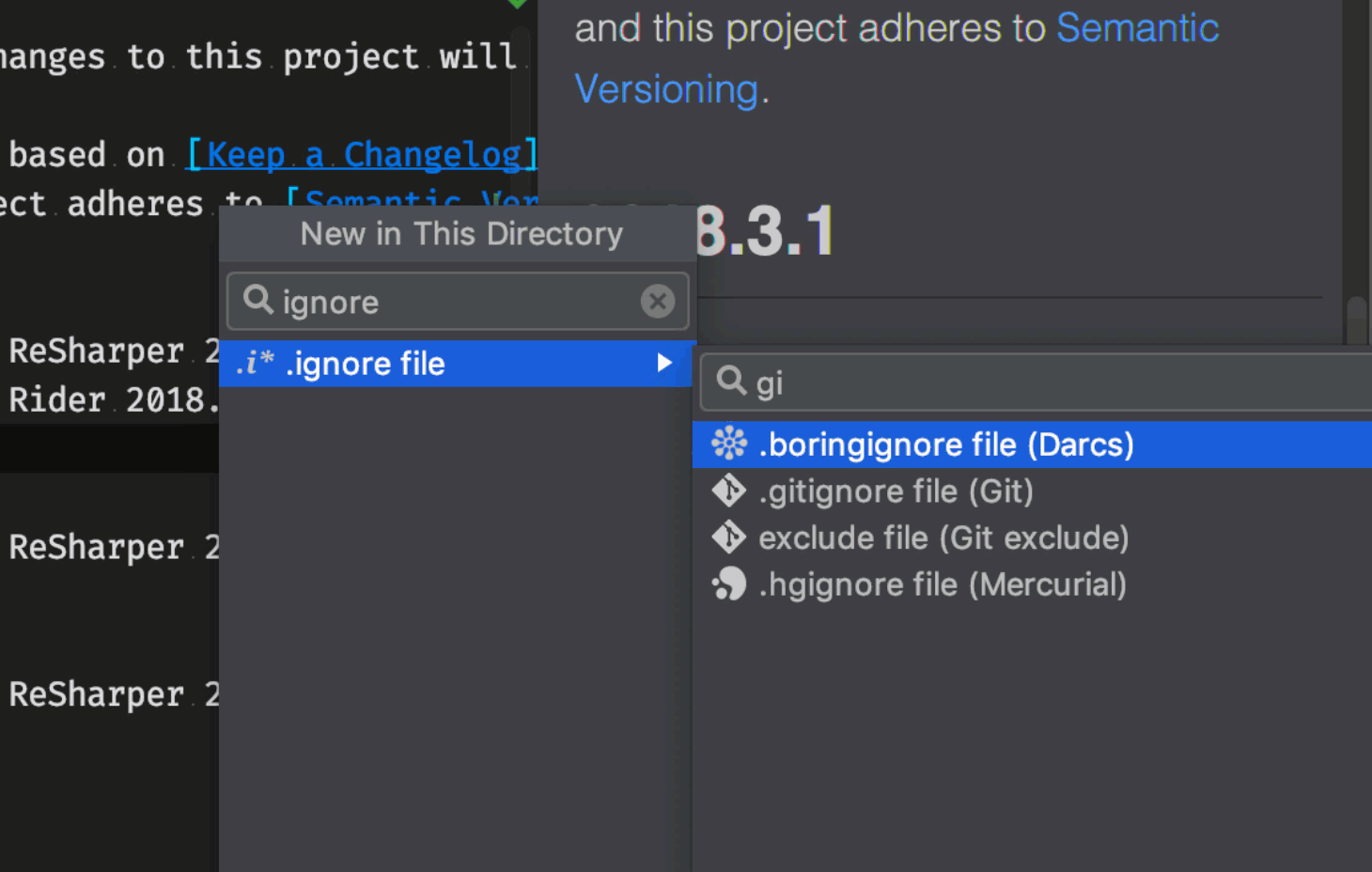
Task: Click magnifier icon in 'gi' search box
Action: 731,381
